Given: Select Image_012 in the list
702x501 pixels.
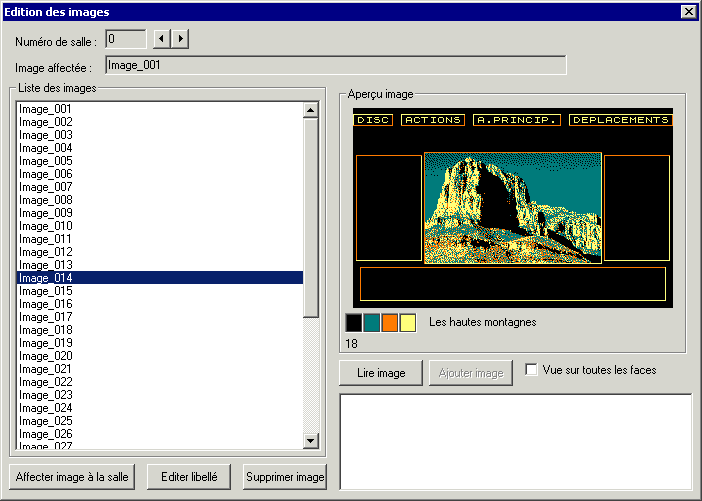Looking at the screenshot, I should (x=160, y=252).
